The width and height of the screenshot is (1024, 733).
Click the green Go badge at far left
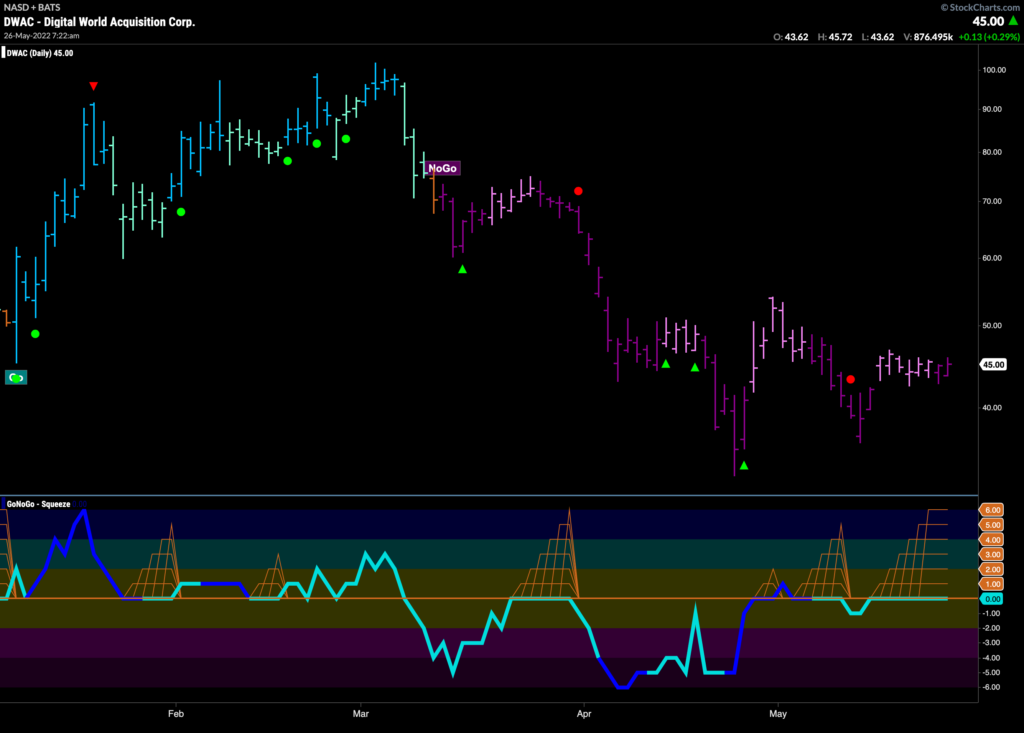(15, 377)
